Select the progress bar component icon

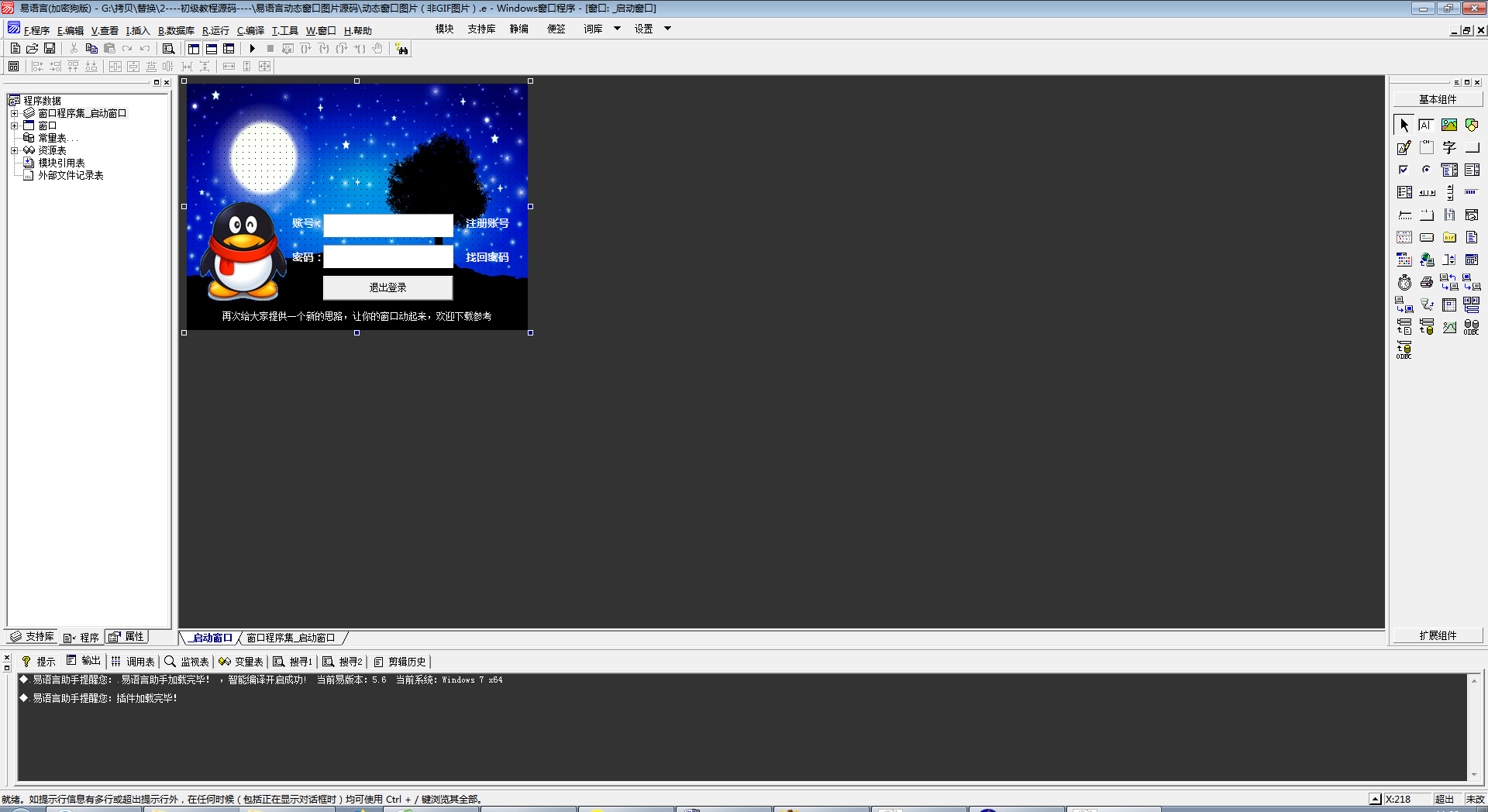(1472, 192)
